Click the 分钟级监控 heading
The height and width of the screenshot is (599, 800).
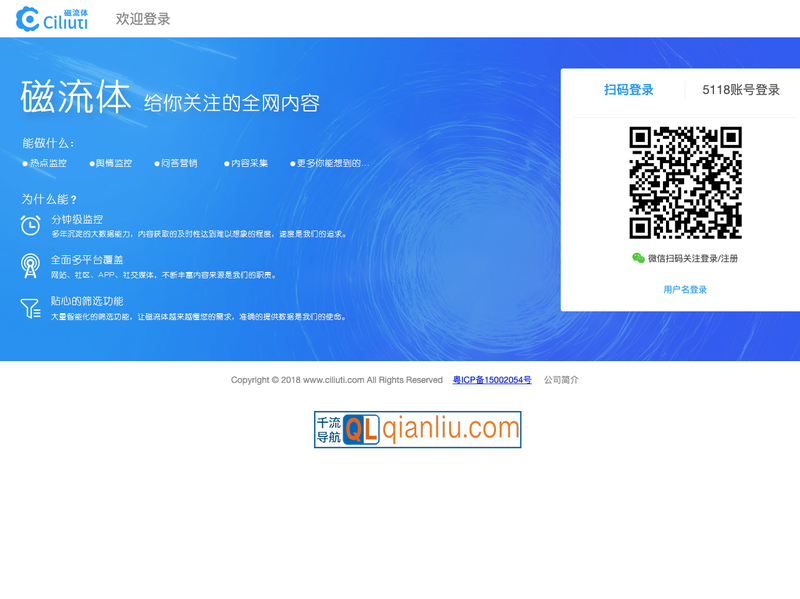pyautogui.click(x=77, y=219)
